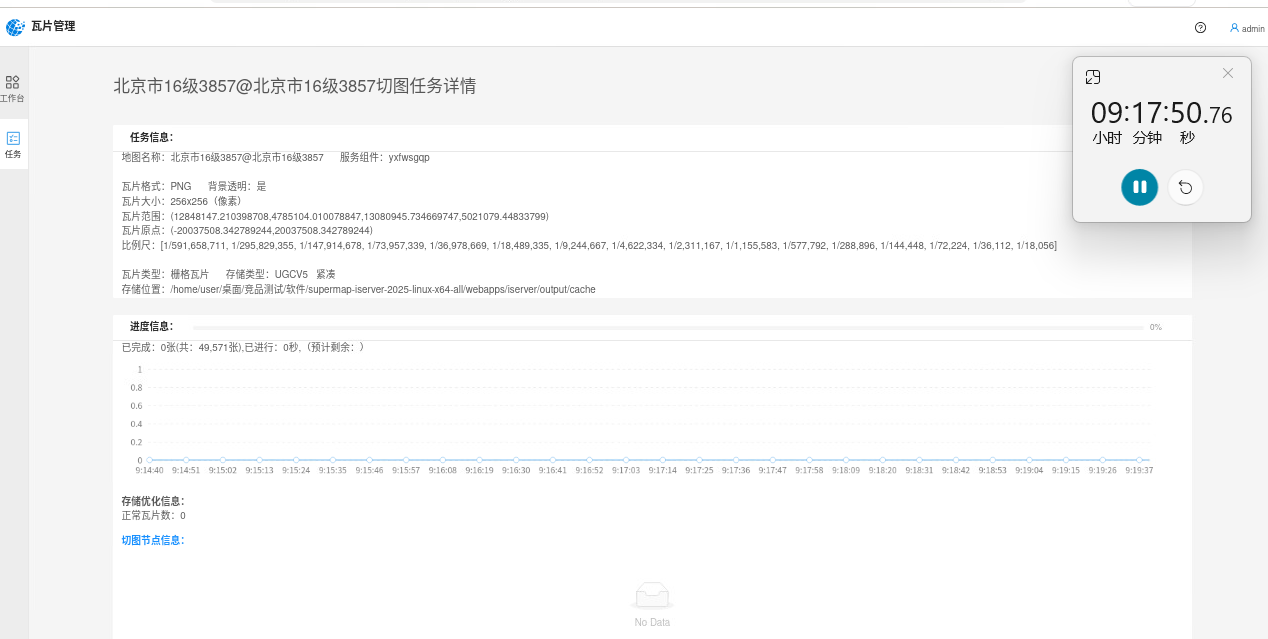
Task: Click the 进度信息 section header
Action: click(x=151, y=326)
